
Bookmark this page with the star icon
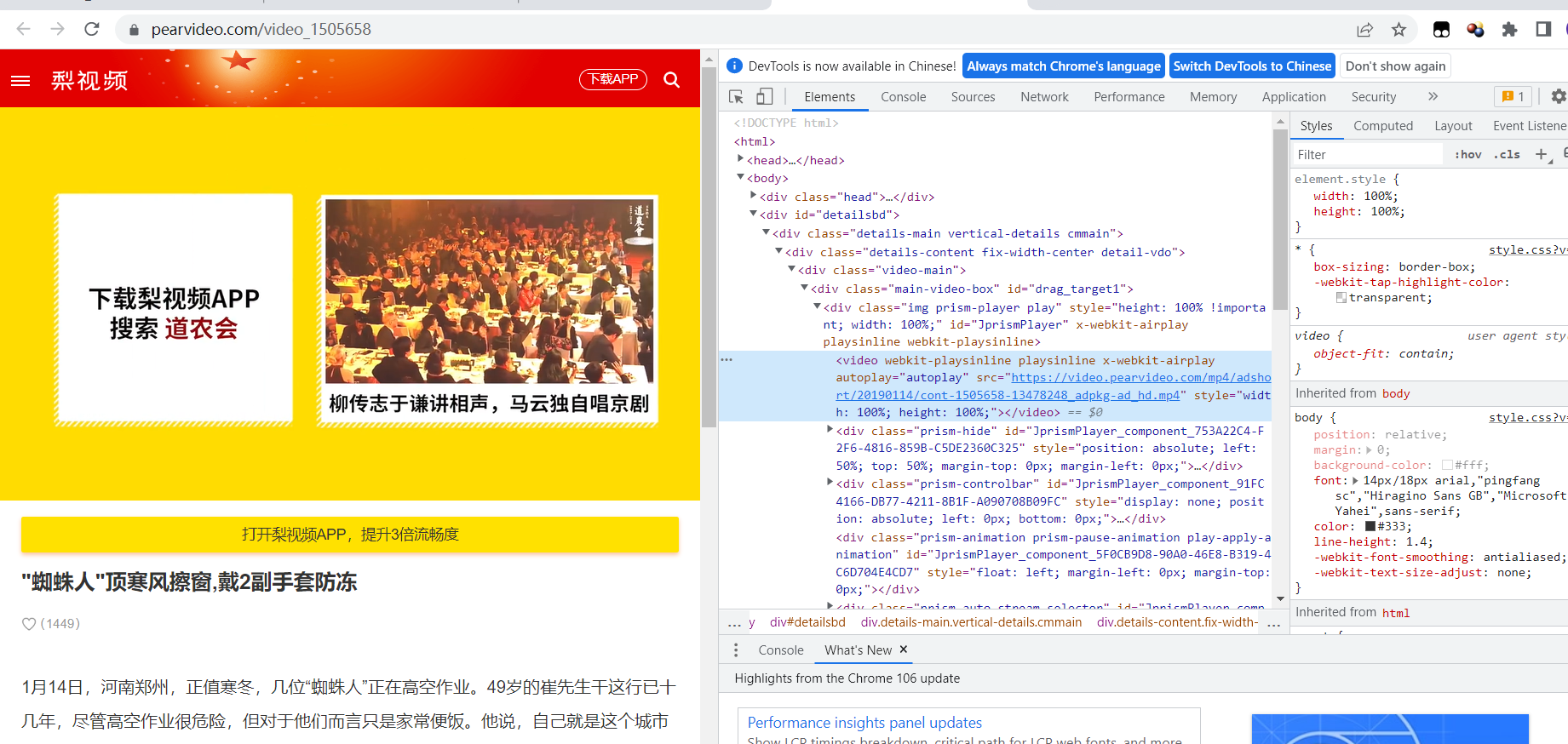pos(1399,30)
